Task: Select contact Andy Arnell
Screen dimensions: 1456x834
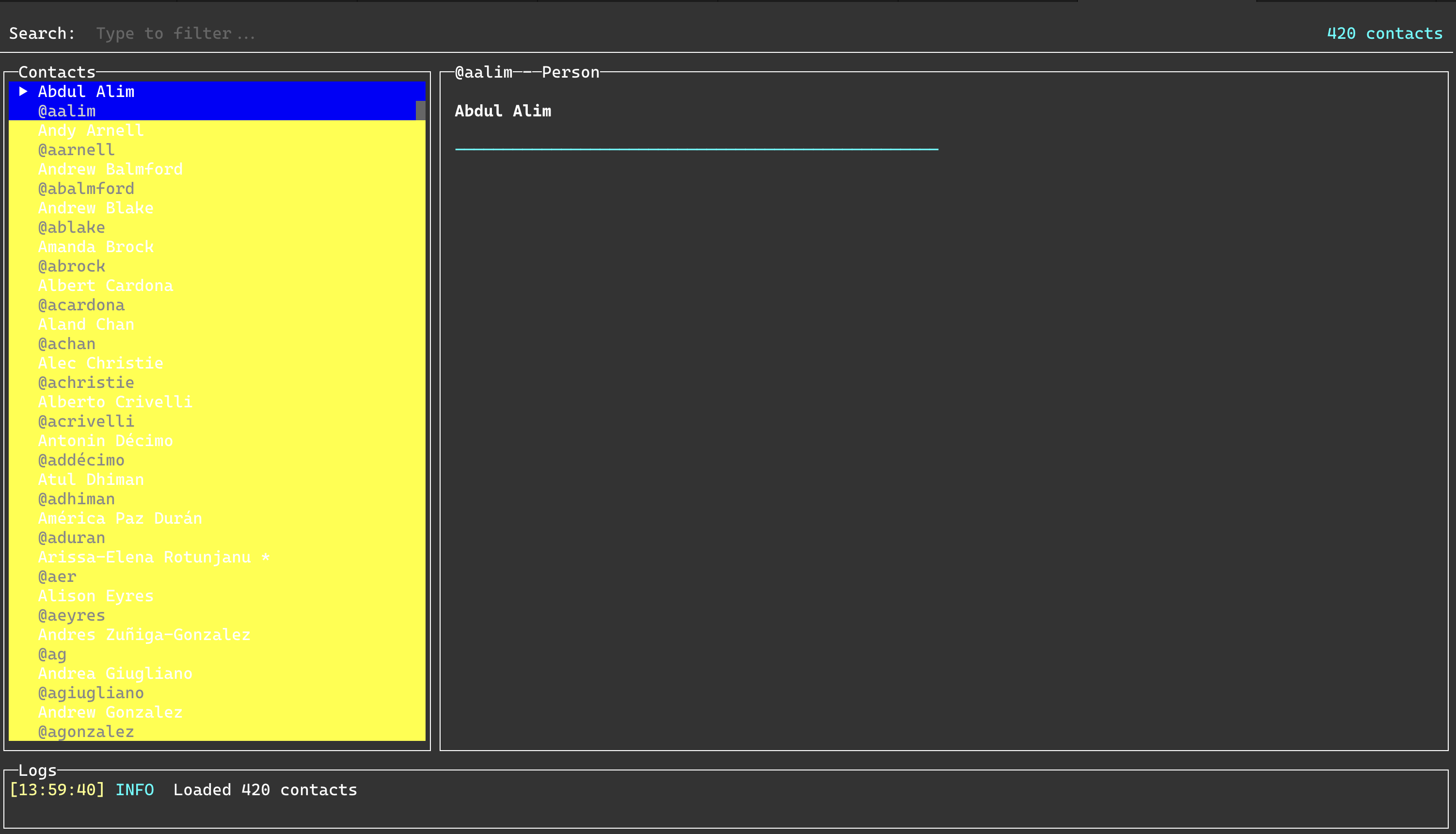Action: [91, 130]
